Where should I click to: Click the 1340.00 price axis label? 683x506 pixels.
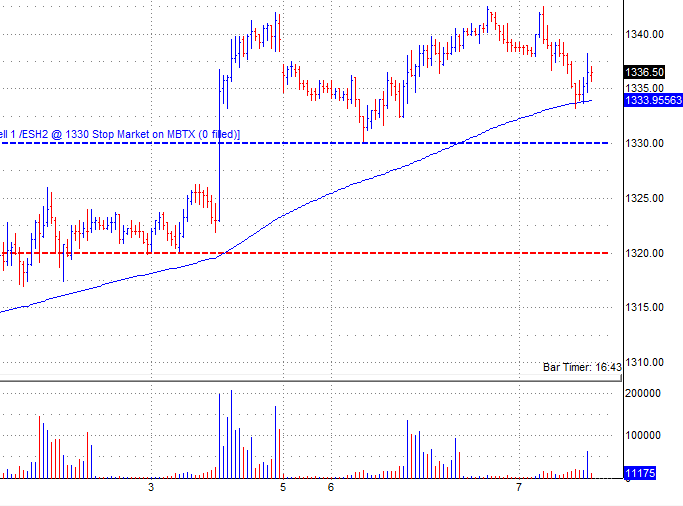coord(644,34)
